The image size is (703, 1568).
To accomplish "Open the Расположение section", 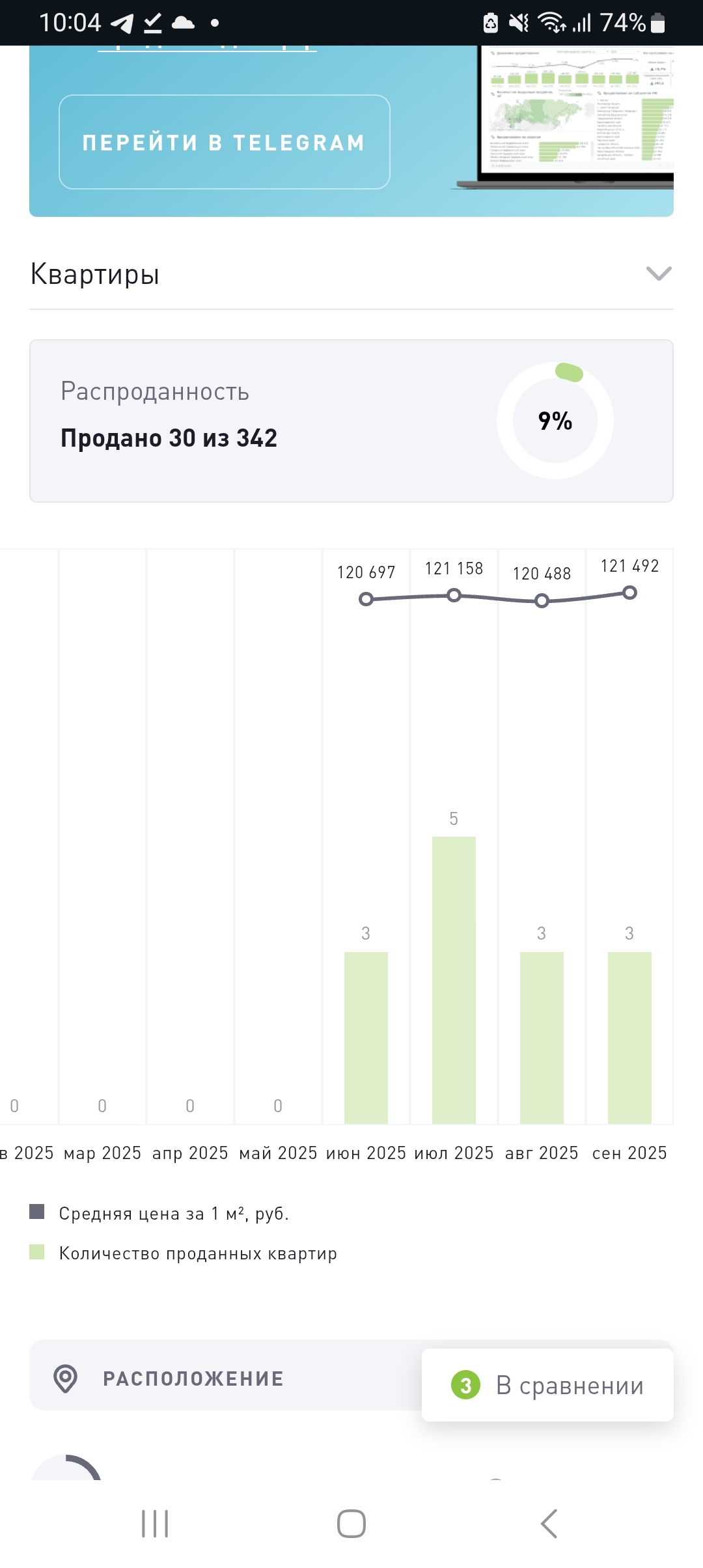I will pos(193,1379).
